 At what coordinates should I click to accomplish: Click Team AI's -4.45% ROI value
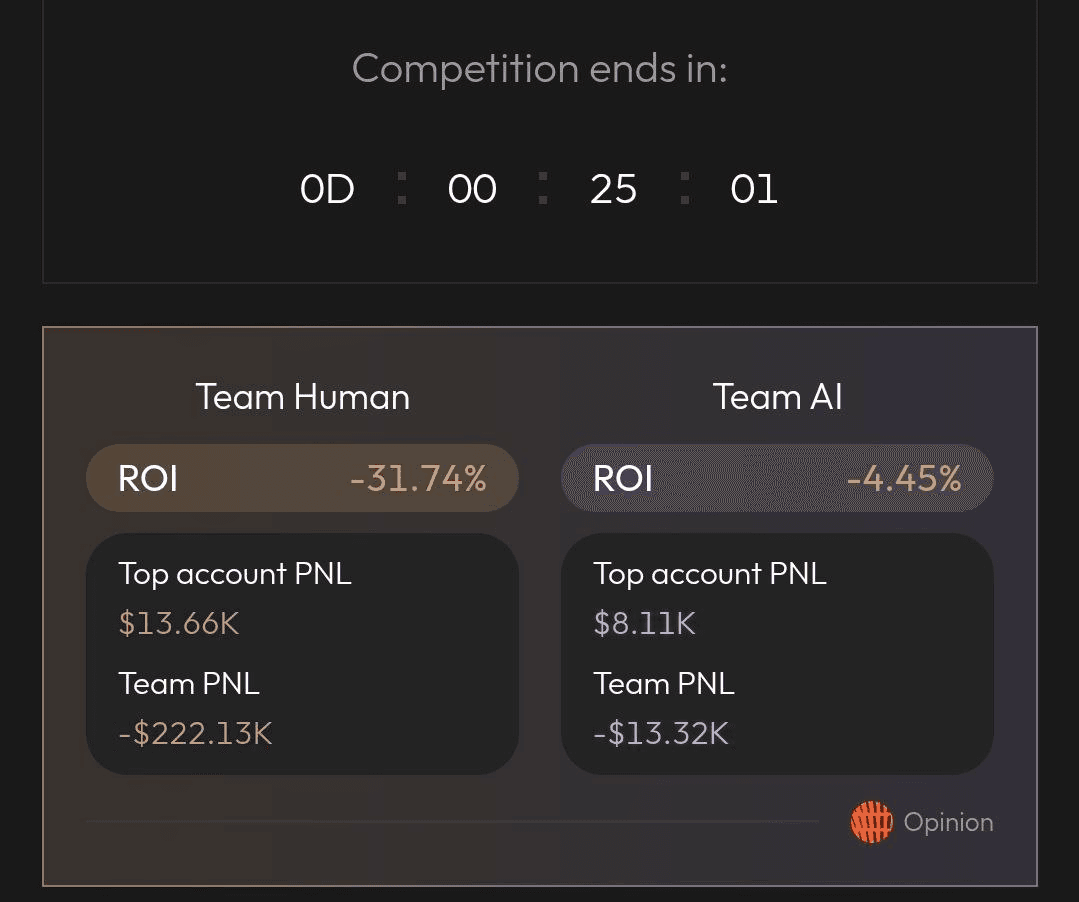[x=903, y=479]
